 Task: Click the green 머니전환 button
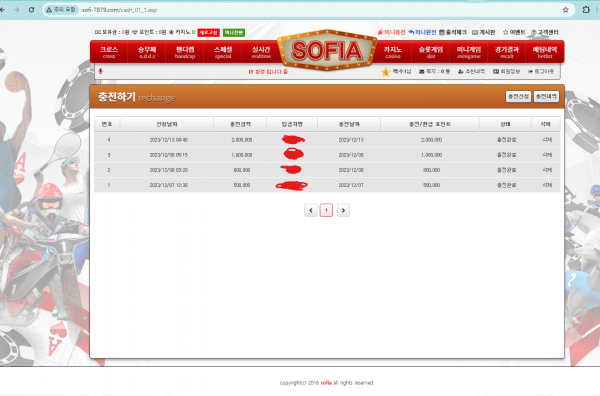pyautogui.click(x=234, y=33)
